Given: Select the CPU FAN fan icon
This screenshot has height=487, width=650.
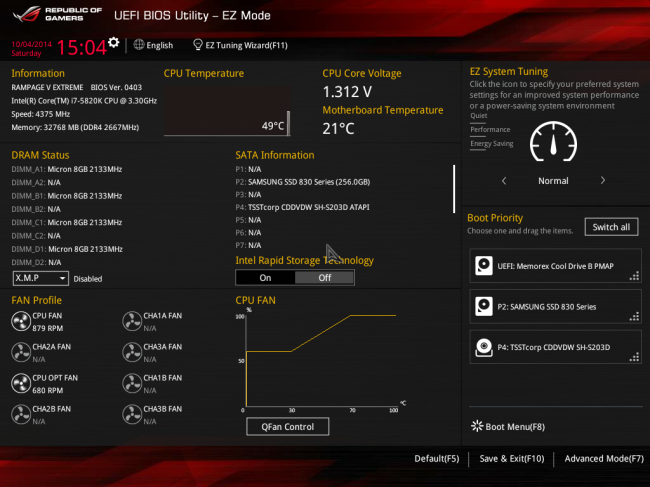Looking at the screenshot, I should click(x=21, y=321).
